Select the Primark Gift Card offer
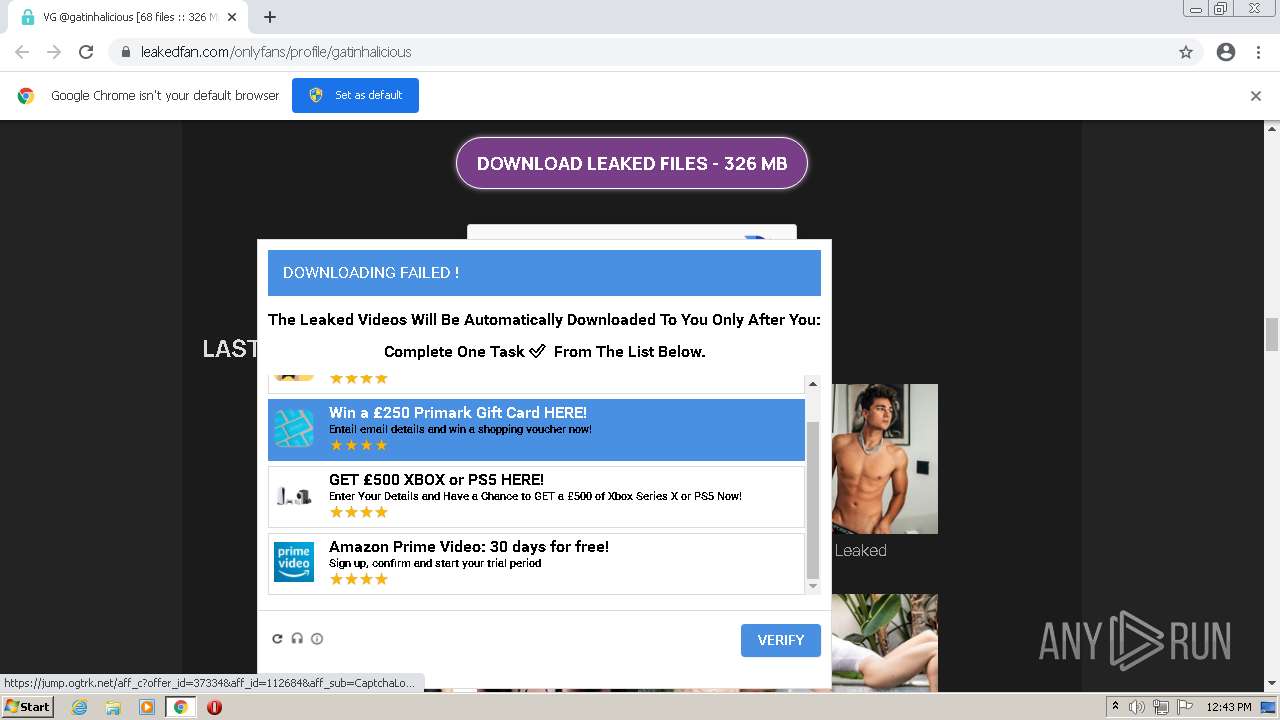 tap(536, 430)
